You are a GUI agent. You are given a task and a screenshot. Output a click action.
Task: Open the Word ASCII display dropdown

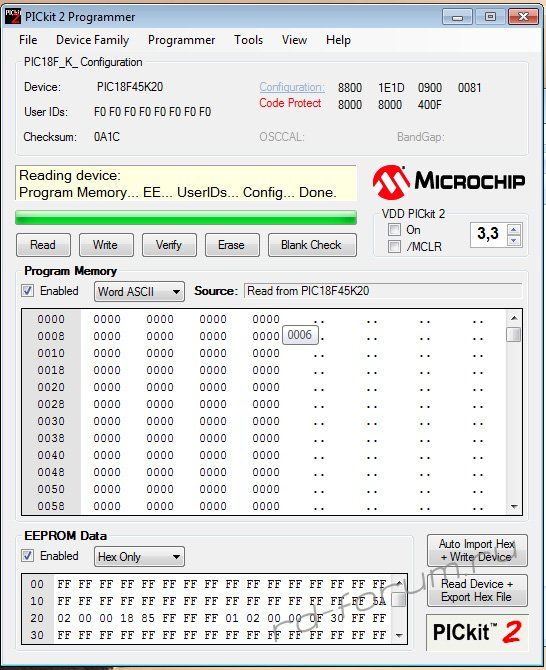[139, 292]
